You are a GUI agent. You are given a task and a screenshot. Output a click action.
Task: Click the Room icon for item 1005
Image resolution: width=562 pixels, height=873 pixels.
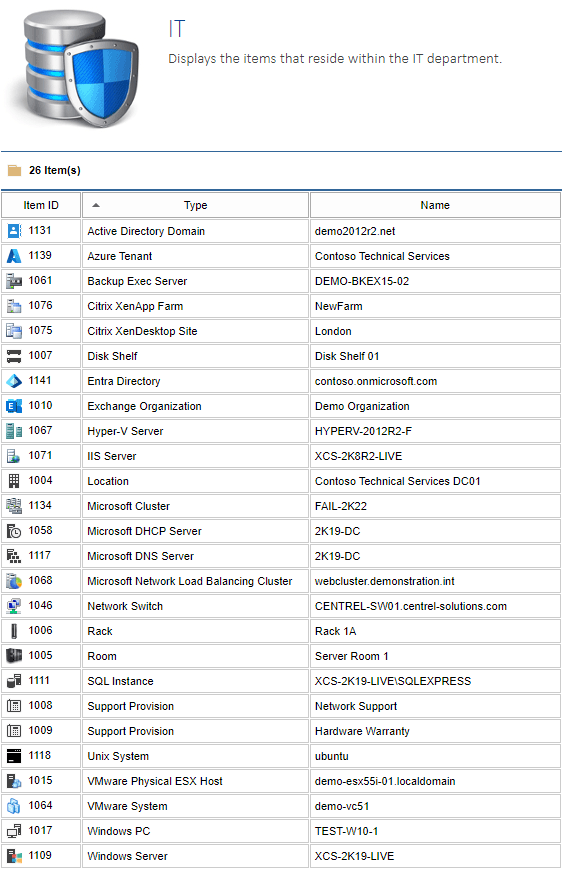(14, 656)
